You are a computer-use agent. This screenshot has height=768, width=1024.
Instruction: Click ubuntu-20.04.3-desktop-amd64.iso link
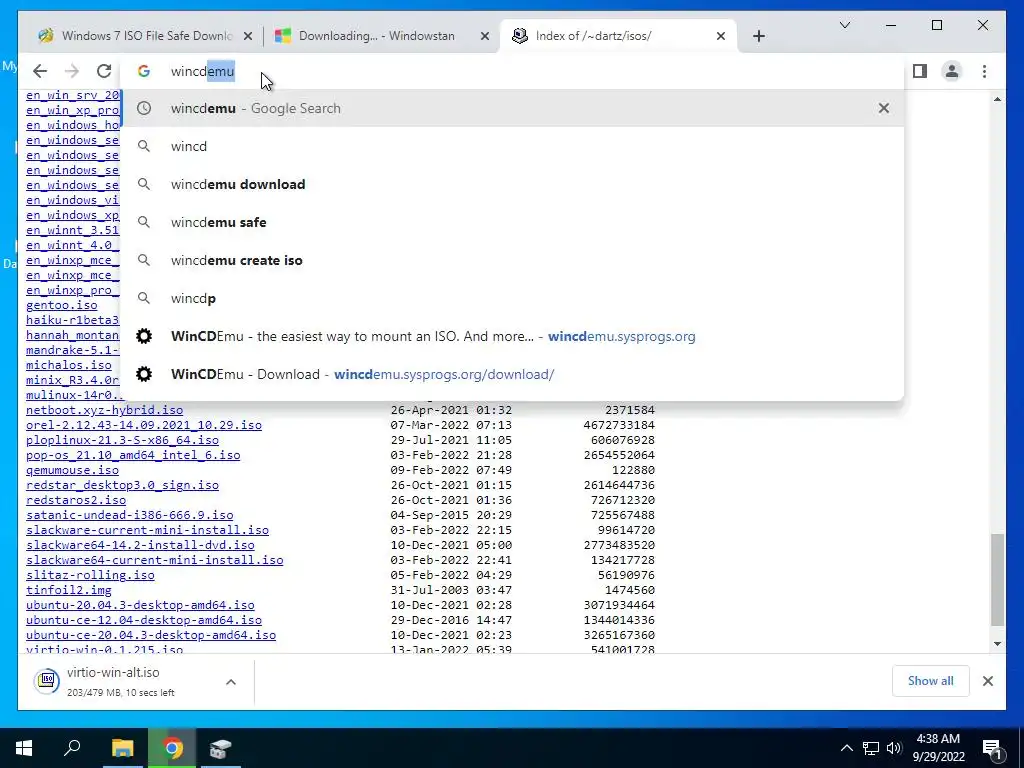[x=140, y=605]
